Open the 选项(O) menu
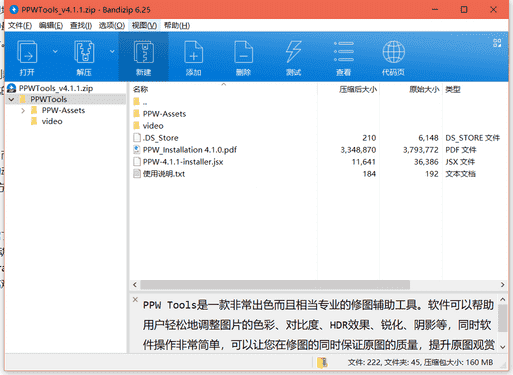 point(112,26)
